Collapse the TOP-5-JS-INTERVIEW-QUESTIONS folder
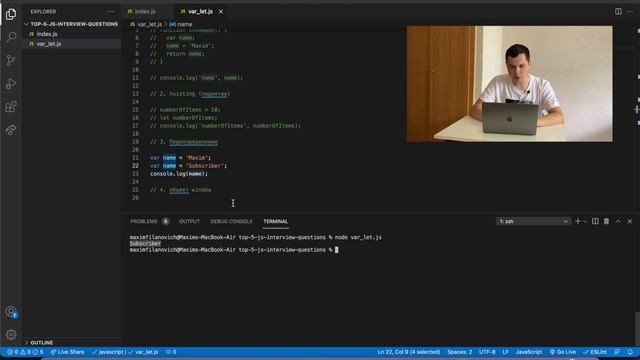Image resolution: width=640 pixels, height=360 pixels. [71, 24]
